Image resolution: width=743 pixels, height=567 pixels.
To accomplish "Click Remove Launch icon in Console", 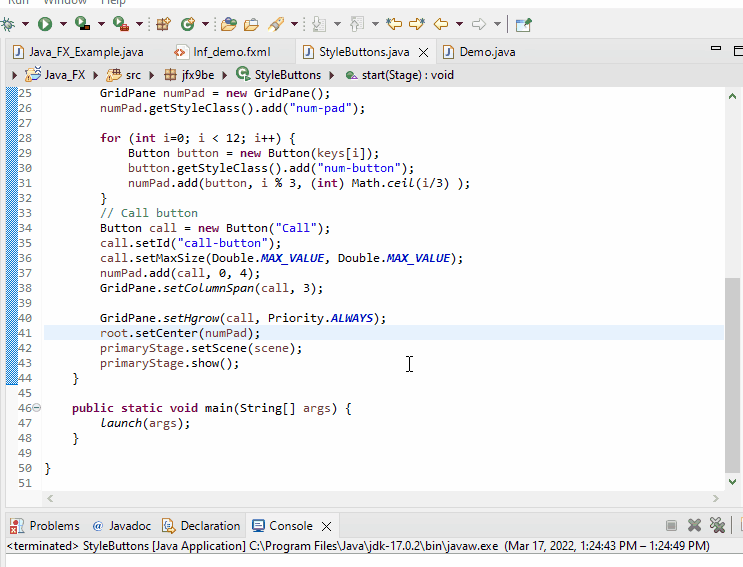I will point(695,526).
